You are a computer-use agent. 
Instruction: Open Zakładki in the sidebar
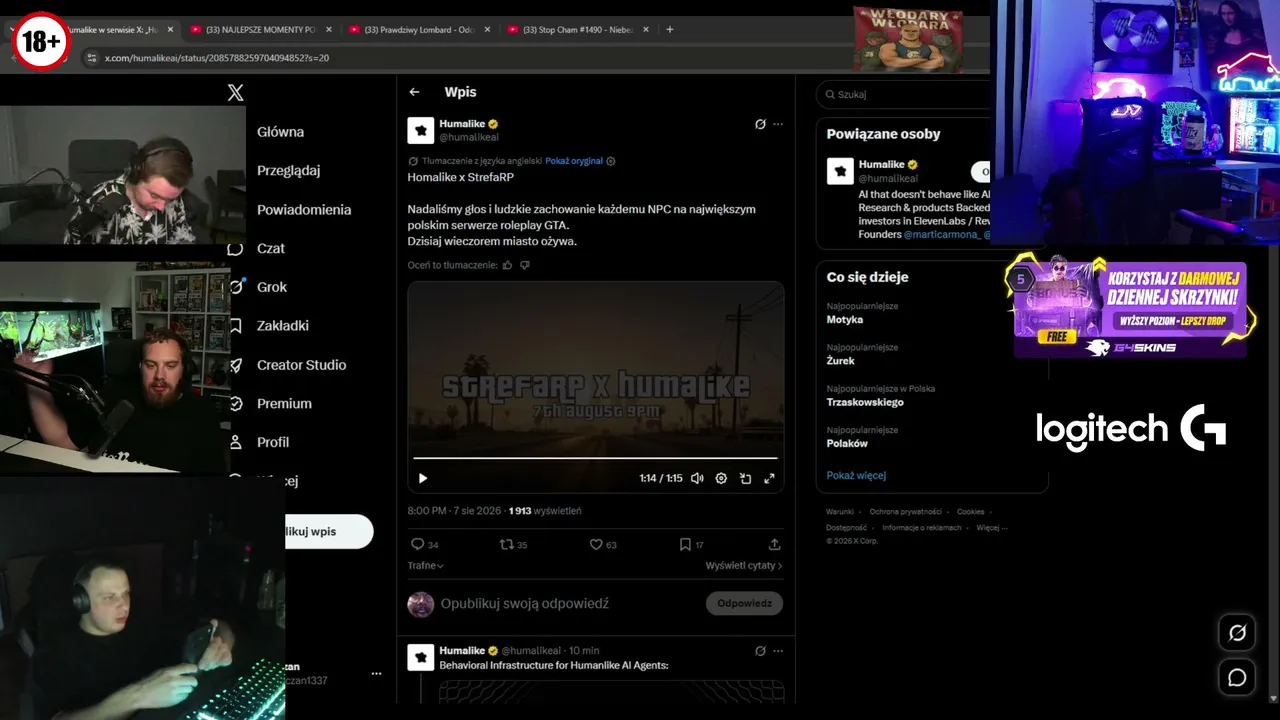(x=283, y=326)
